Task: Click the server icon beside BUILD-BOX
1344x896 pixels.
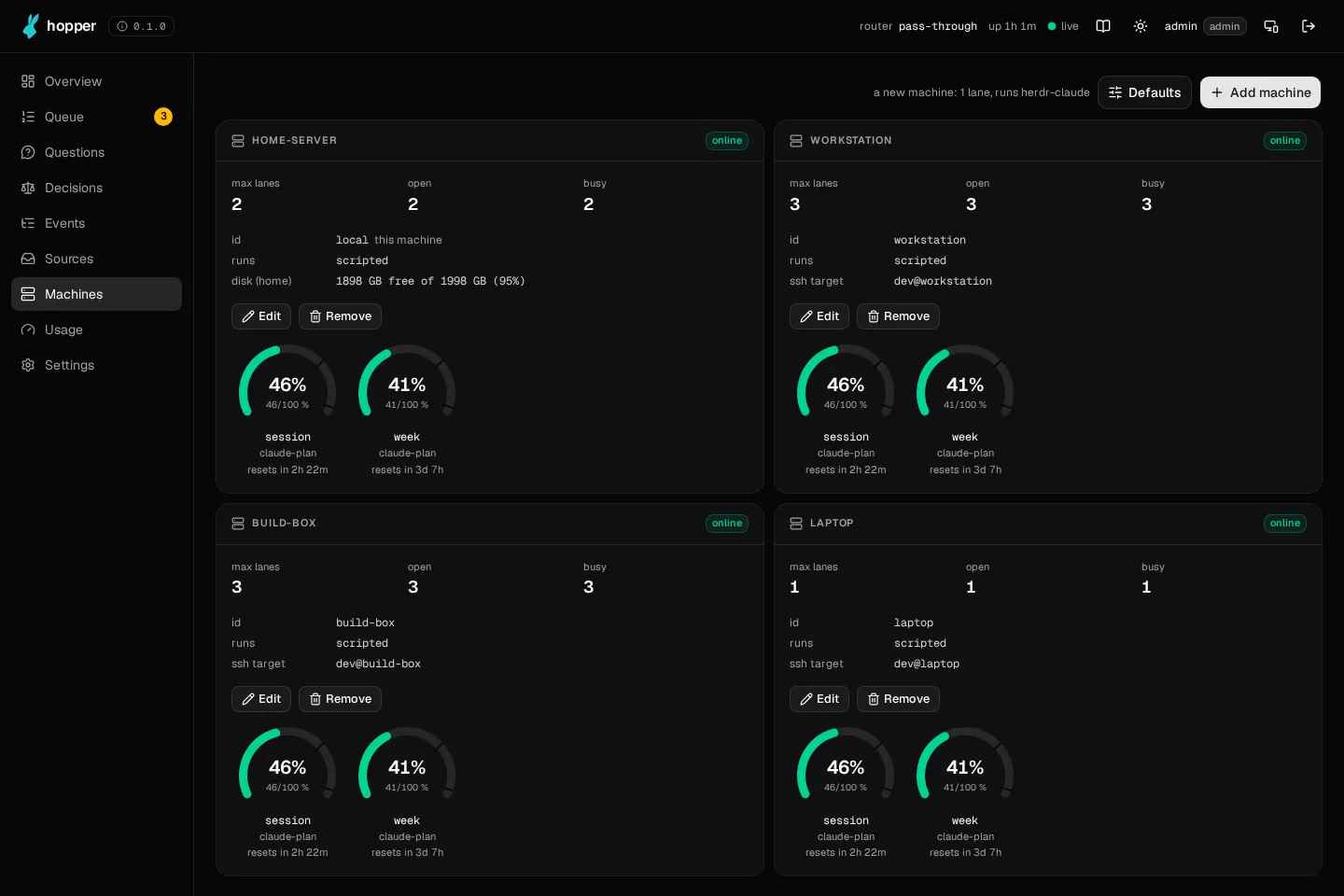Action: (238, 524)
